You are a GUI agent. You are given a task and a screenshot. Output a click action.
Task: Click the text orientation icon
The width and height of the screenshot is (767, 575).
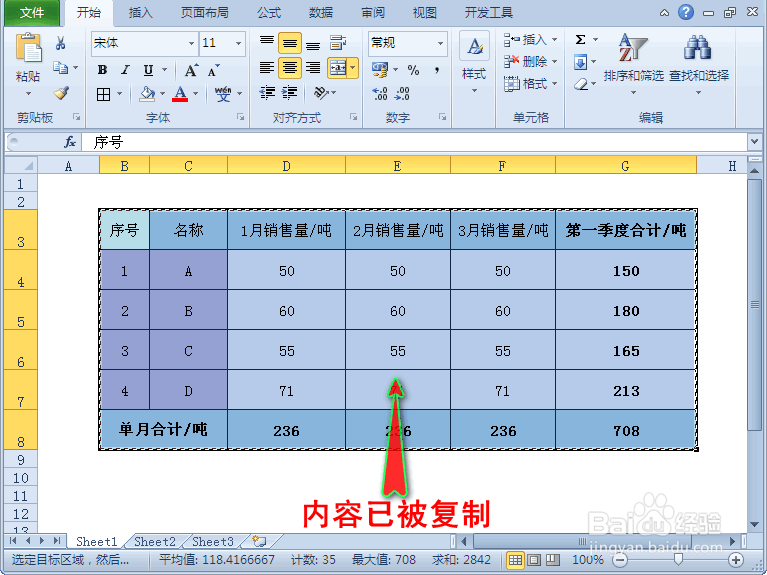coord(320,92)
